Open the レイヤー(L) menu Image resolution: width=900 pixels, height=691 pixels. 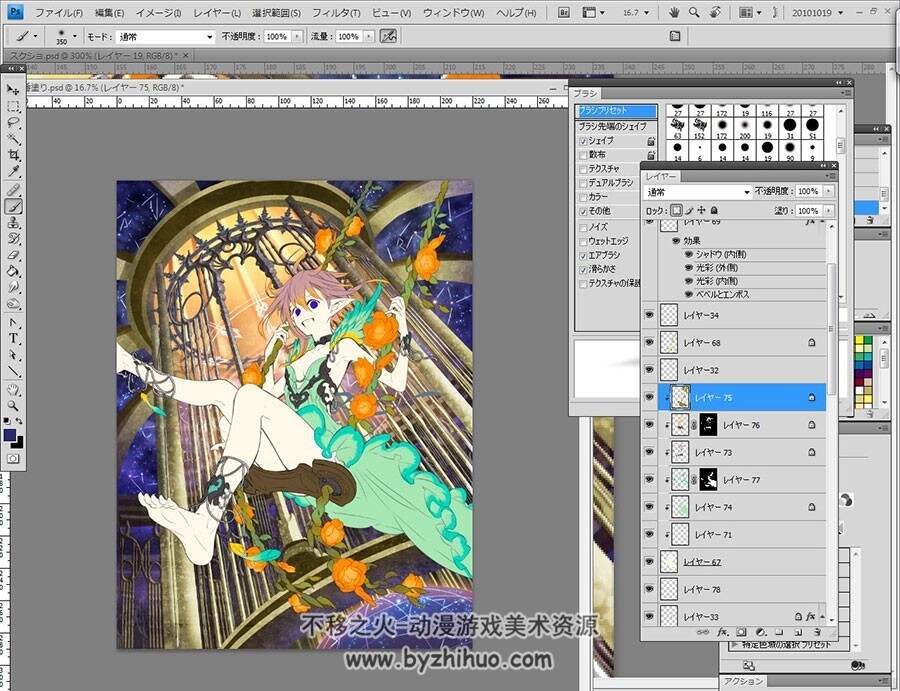(216, 12)
